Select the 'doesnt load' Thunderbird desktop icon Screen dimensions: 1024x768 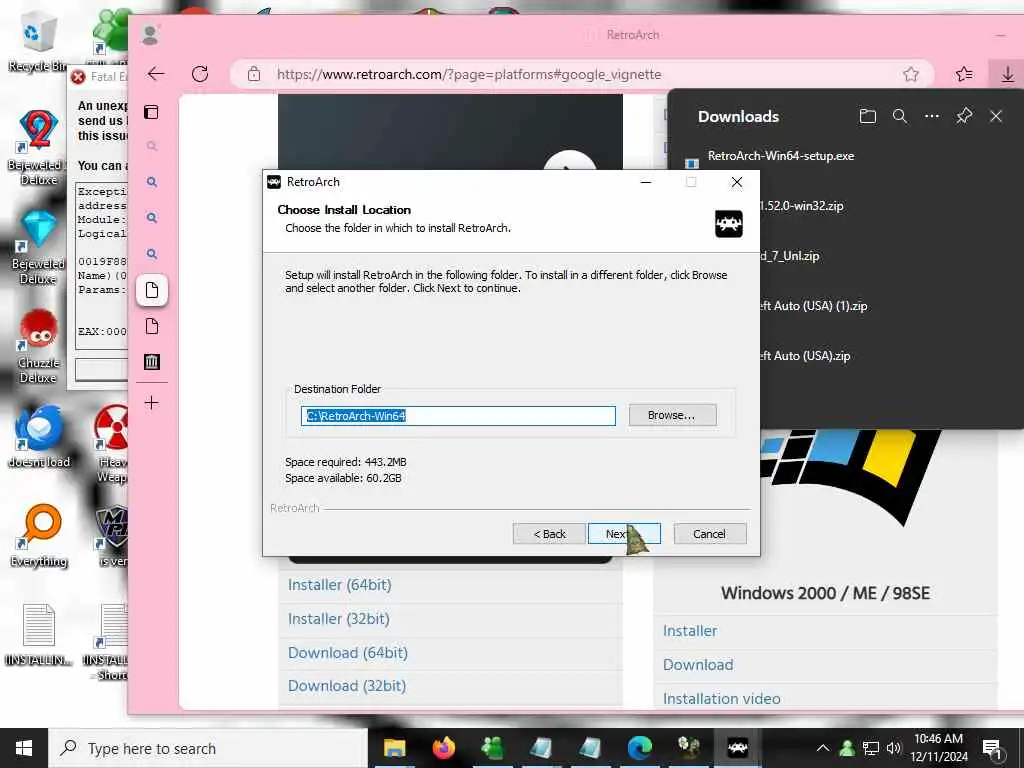coord(39,436)
